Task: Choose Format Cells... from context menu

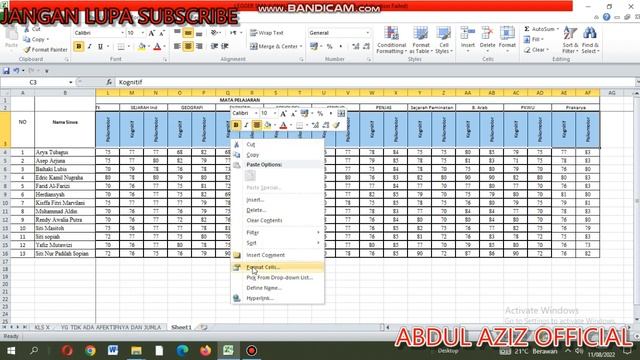Action: (x=278, y=267)
